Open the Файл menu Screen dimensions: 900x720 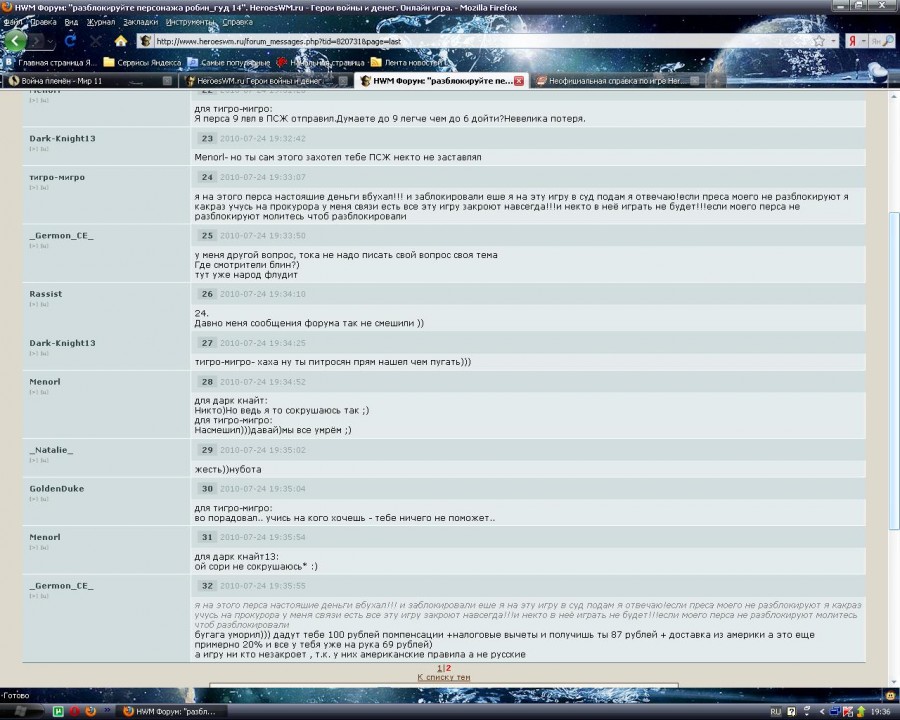13,22
